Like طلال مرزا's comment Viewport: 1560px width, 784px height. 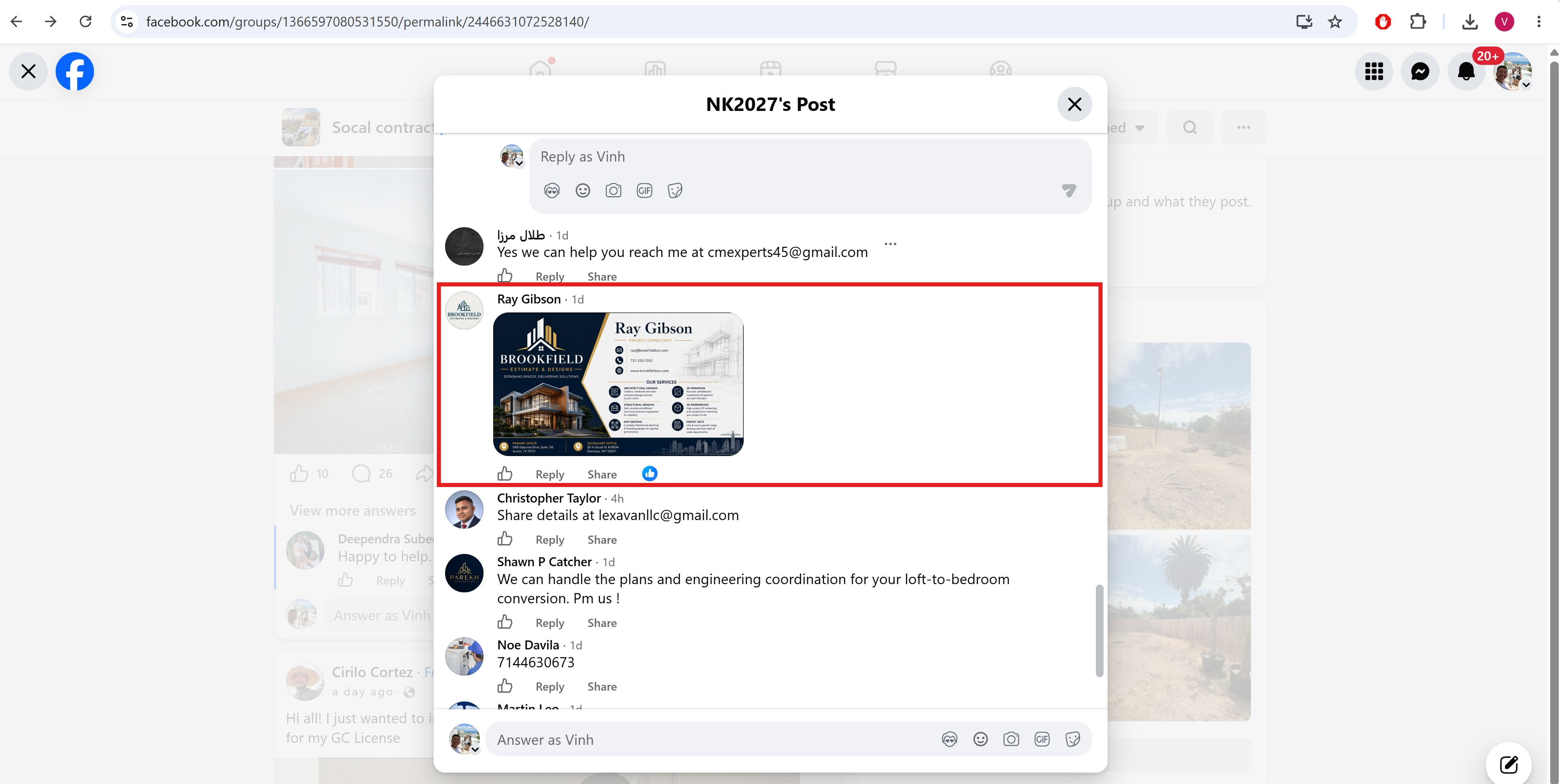(x=505, y=276)
